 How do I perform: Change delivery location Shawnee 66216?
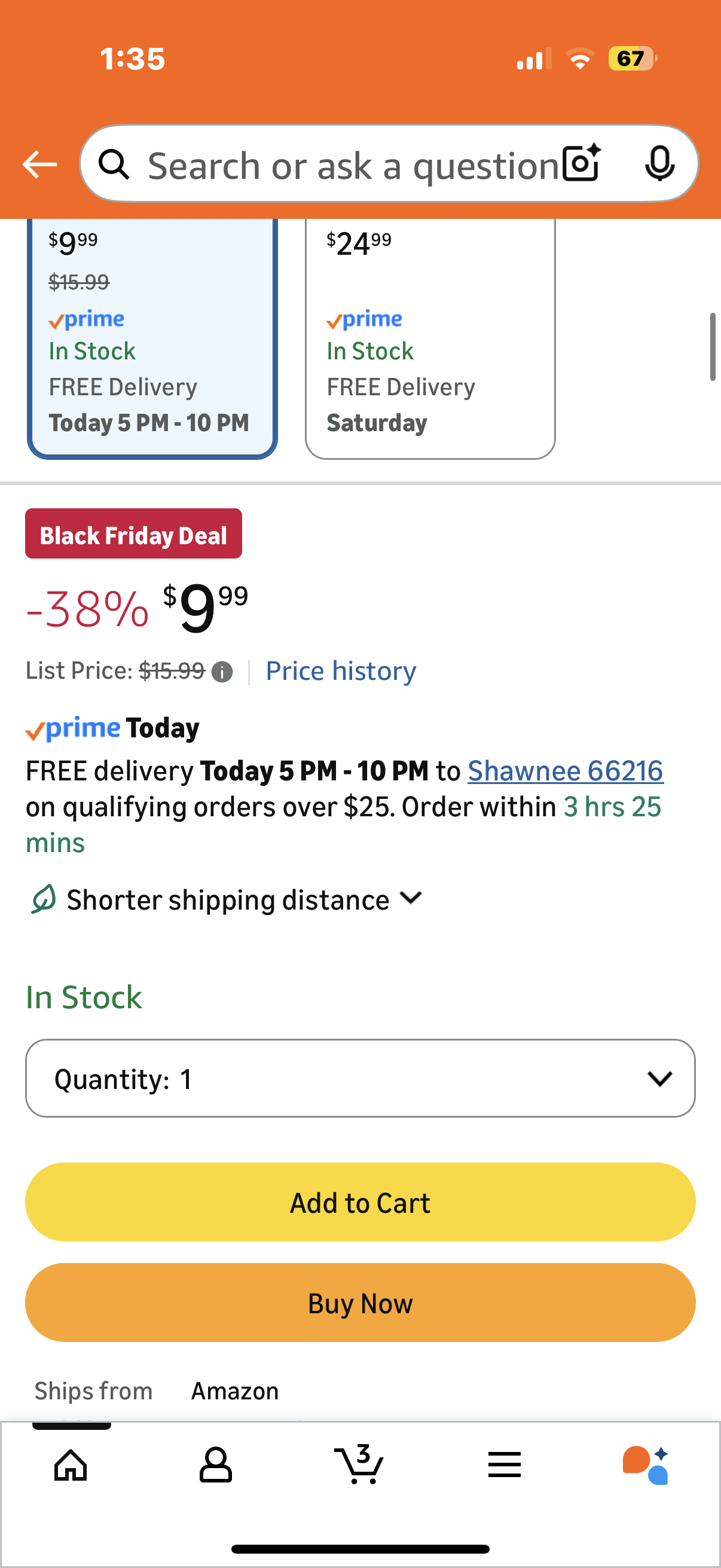coord(564,771)
